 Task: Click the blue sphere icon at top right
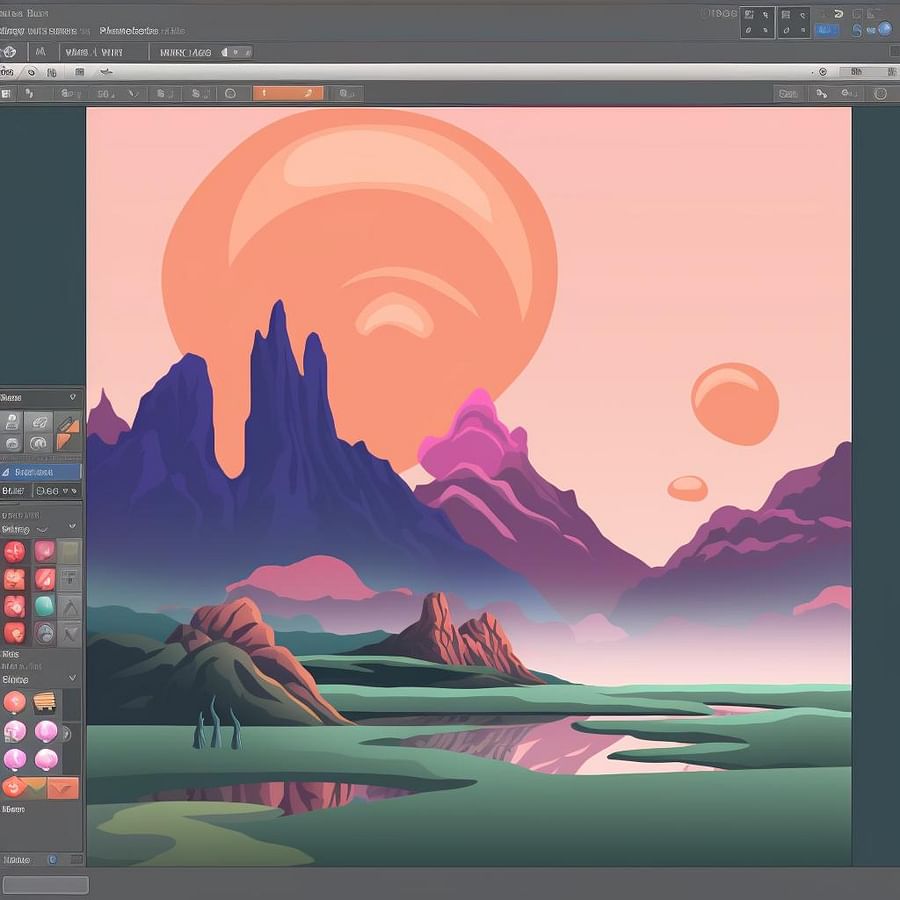point(884,29)
